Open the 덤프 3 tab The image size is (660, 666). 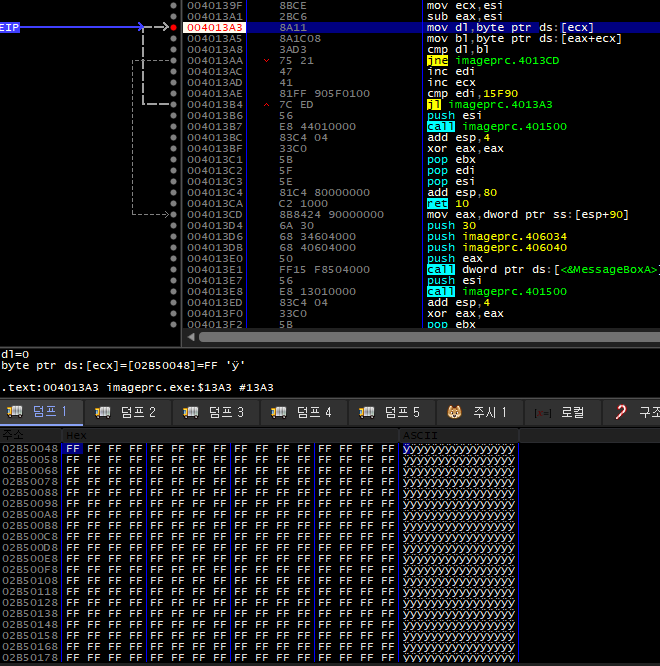216,412
